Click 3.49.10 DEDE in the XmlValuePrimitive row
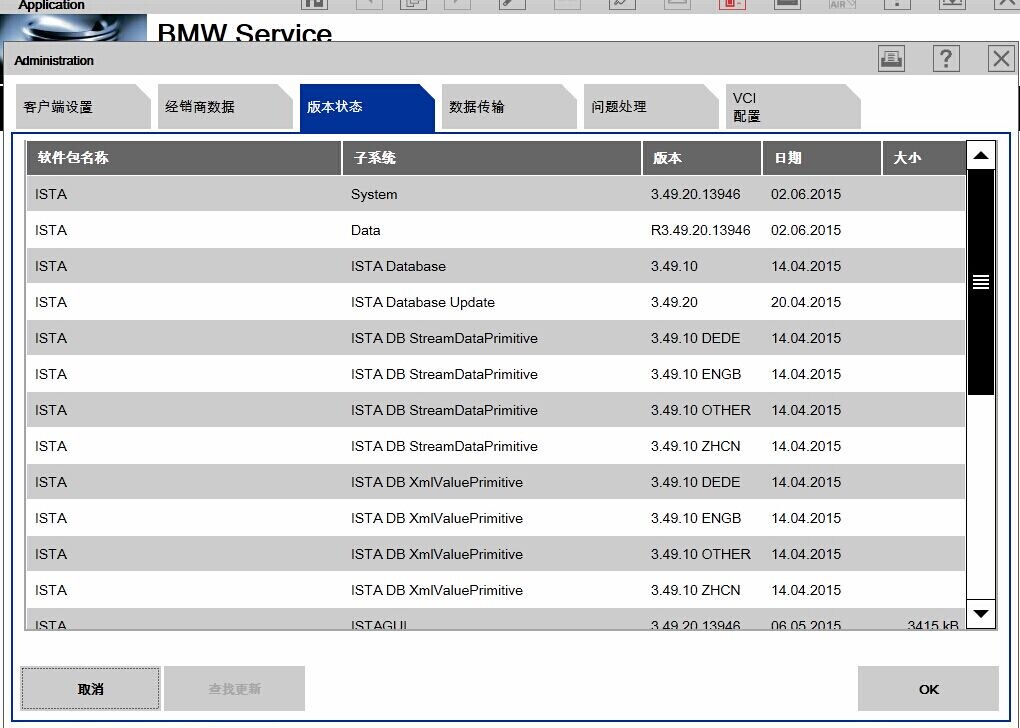The width and height of the screenshot is (1020, 728). (695, 482)
